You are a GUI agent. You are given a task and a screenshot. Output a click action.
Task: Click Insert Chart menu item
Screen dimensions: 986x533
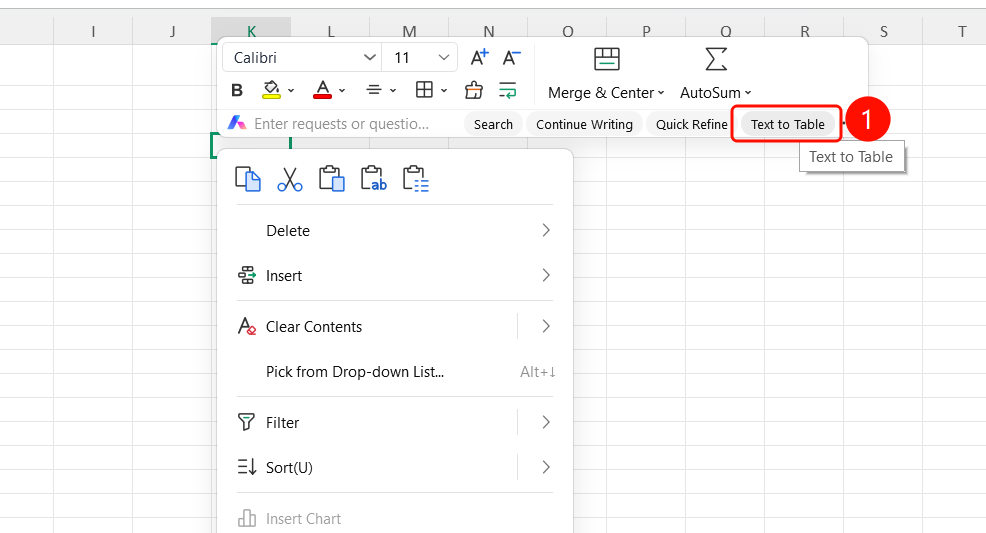[x=395, y=519]
